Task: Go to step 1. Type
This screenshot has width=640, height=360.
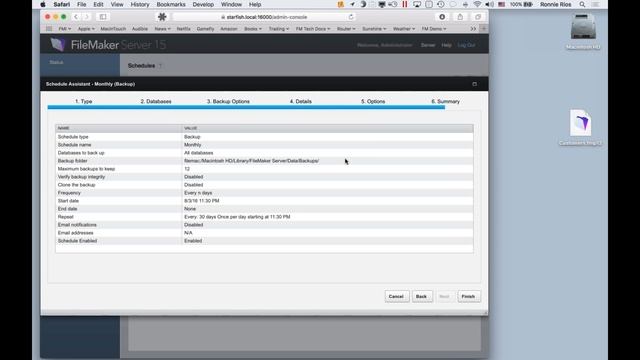Action: point(84,101)
